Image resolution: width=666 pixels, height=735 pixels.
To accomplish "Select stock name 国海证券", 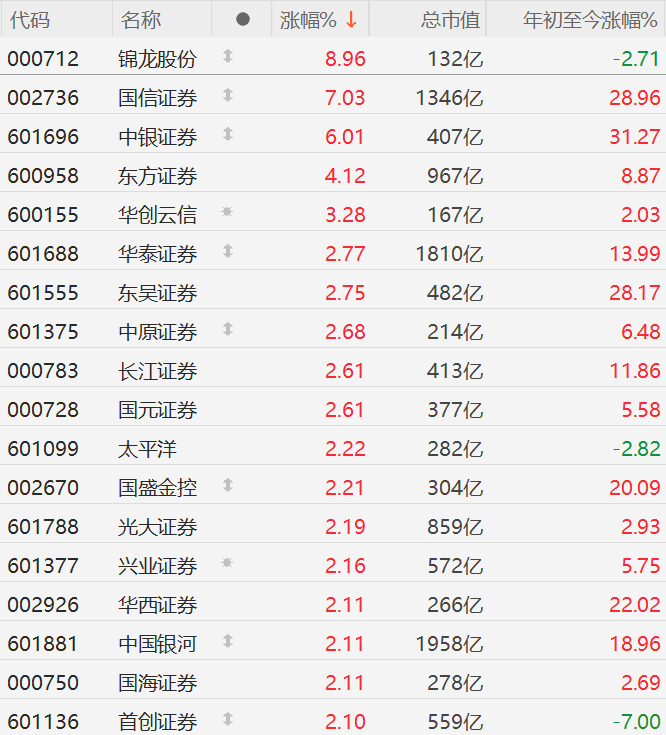I will click(157, 683).
